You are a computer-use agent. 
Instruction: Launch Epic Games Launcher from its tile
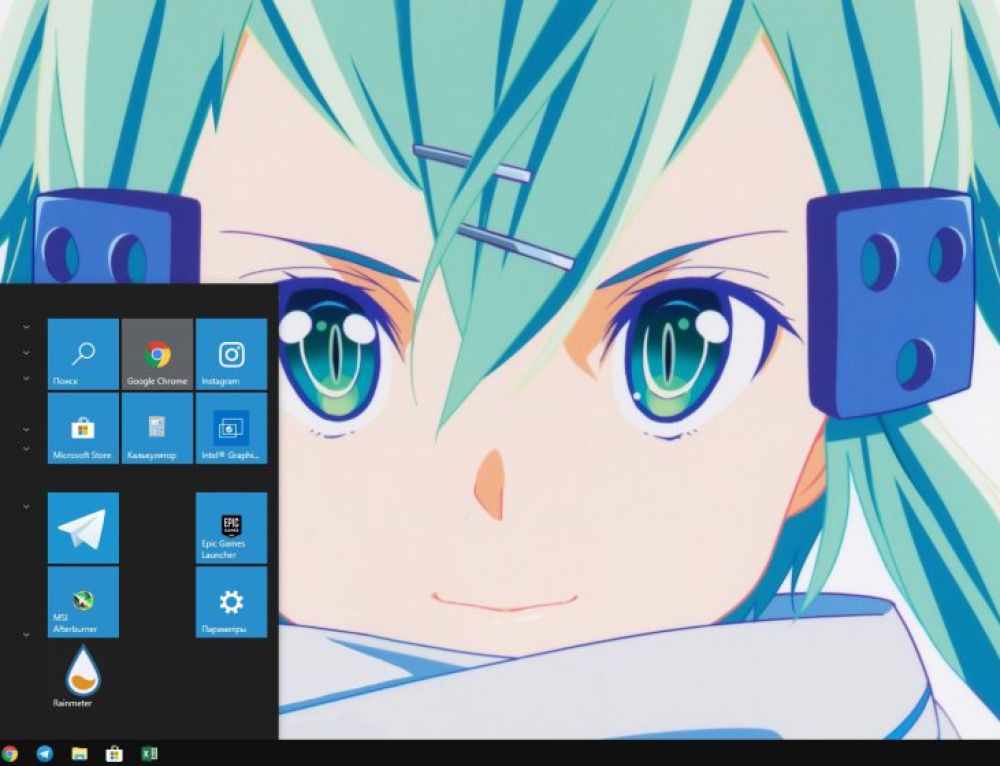[230, 527]
